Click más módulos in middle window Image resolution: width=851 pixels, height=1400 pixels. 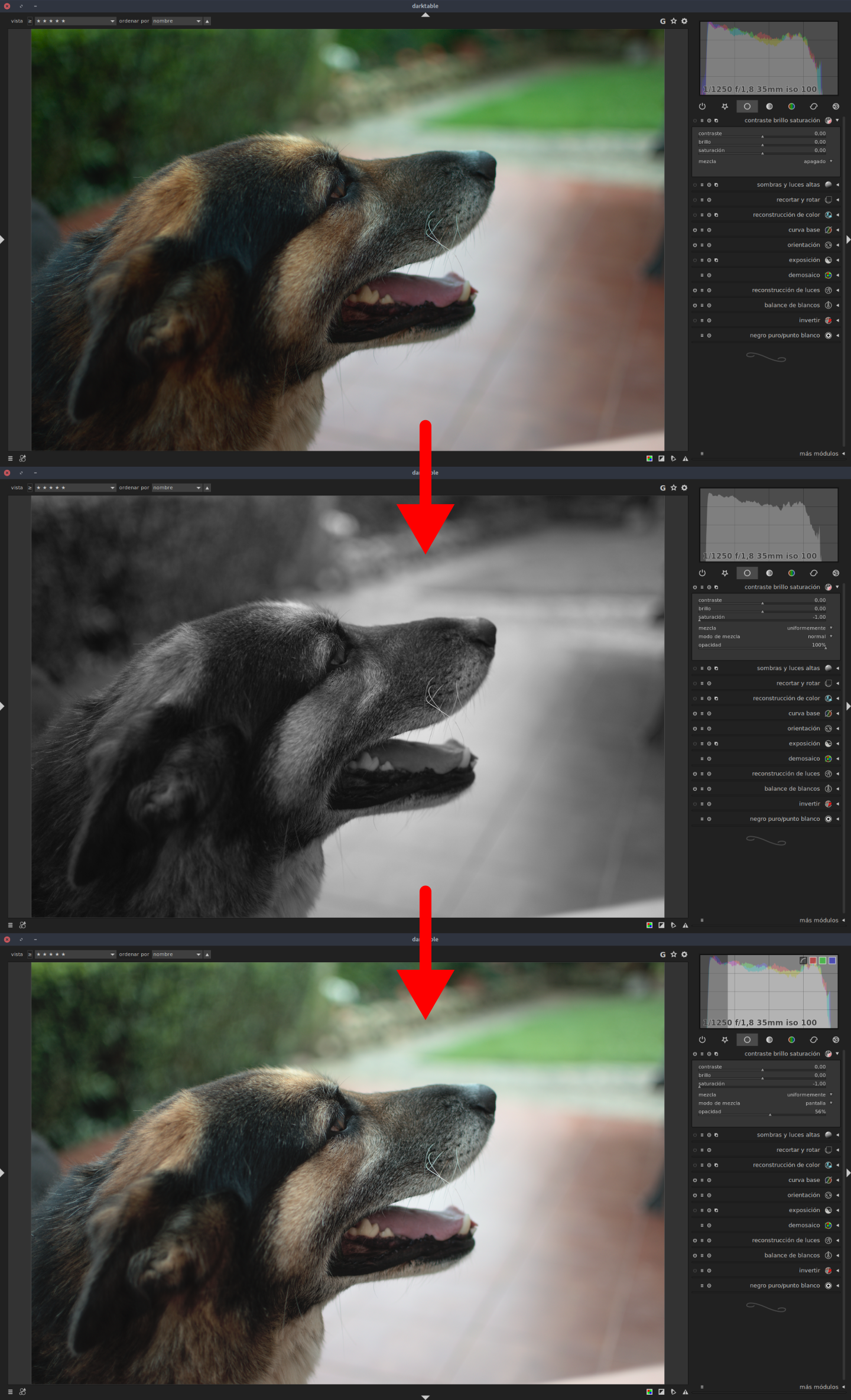click(x=818, y=921)
